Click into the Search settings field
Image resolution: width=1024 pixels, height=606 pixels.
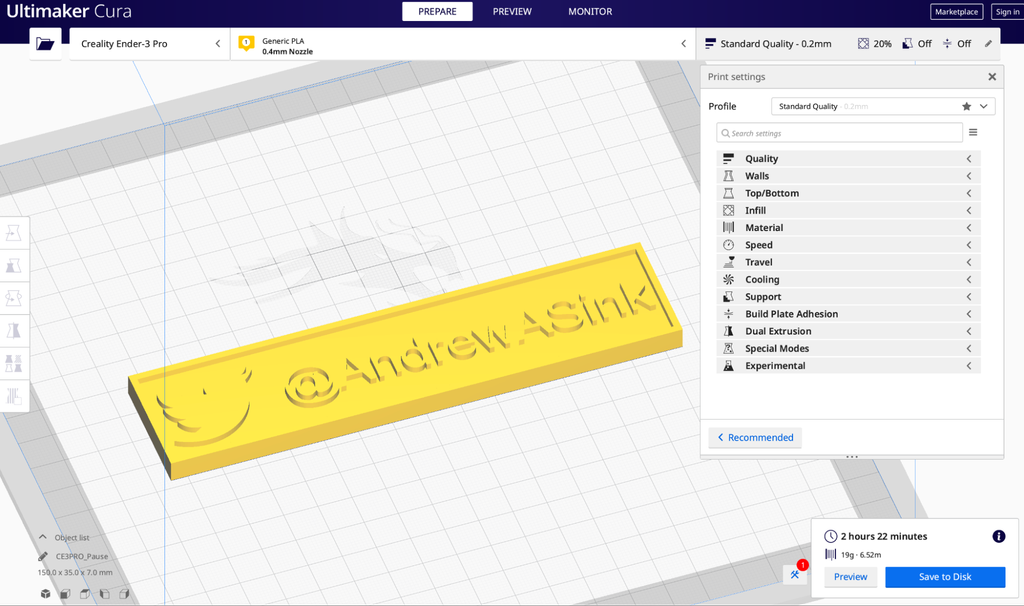coord(839,133)
